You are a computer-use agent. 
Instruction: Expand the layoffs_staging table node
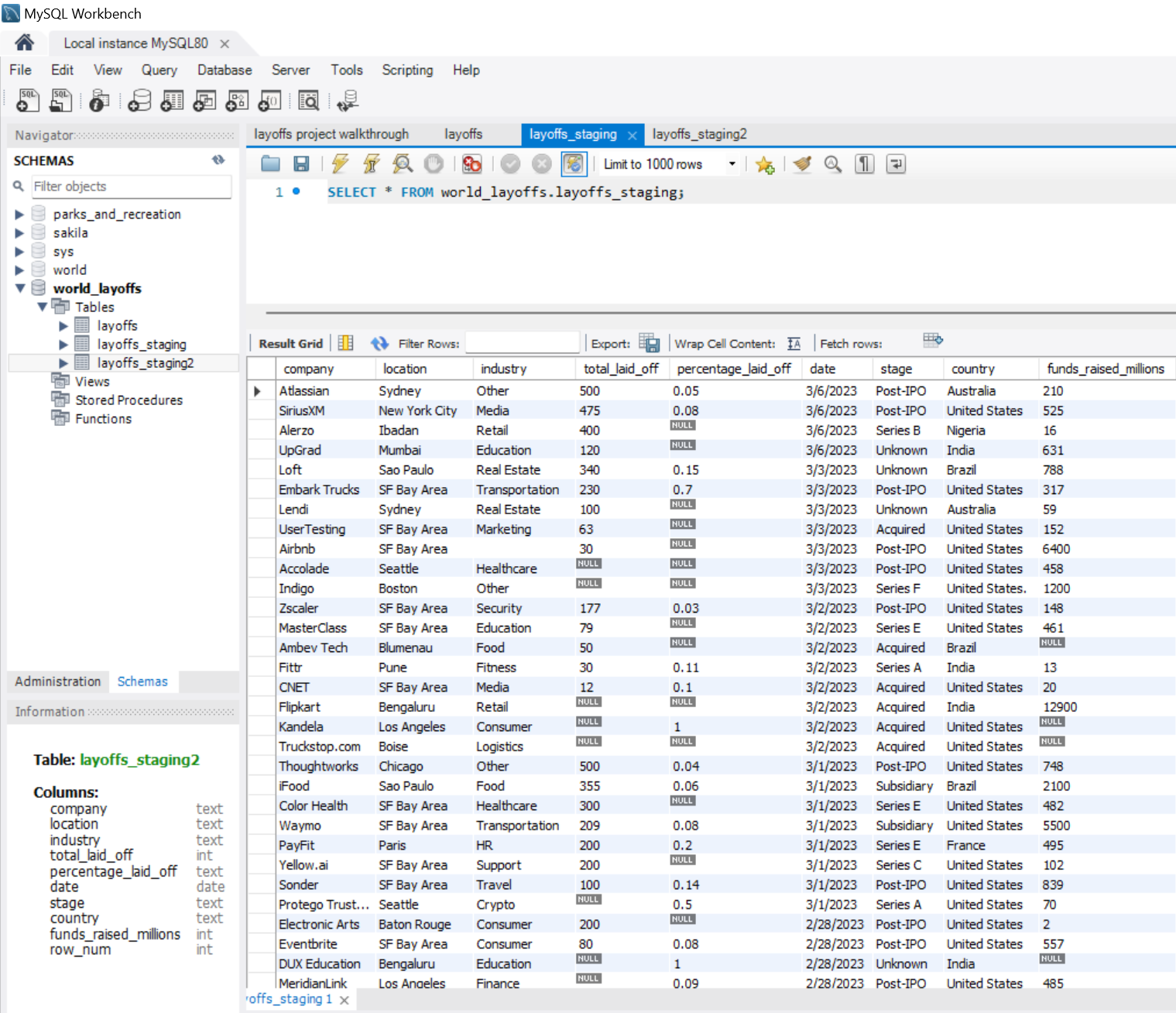(x=63, y=344)
